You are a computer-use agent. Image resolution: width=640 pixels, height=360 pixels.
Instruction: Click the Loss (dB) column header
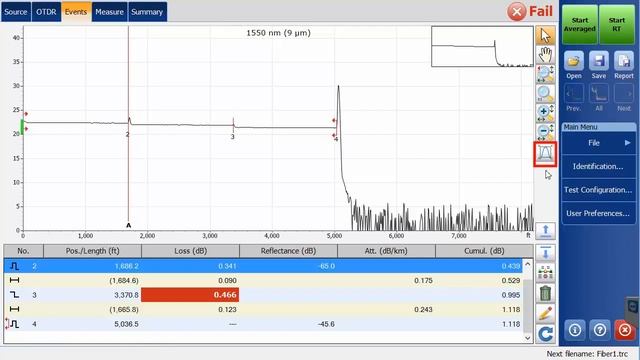191,251
